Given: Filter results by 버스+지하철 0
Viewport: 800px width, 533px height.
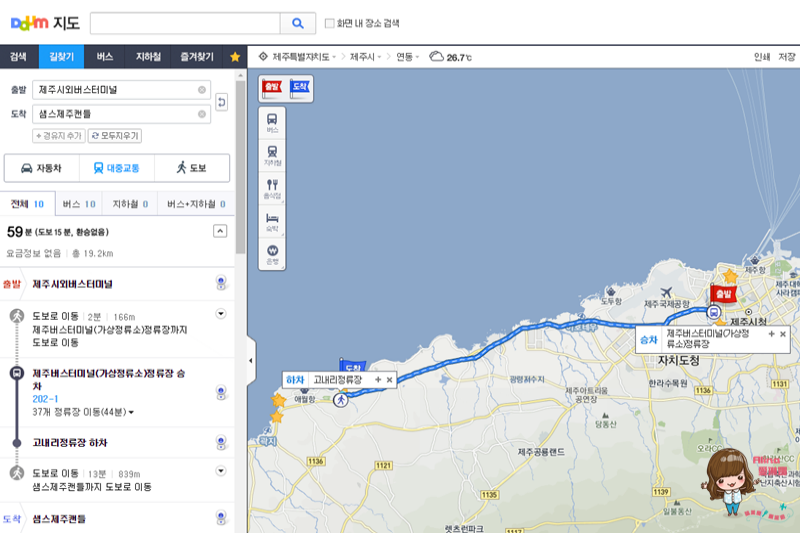Looking at the screenshot, I should coord(196,204).
